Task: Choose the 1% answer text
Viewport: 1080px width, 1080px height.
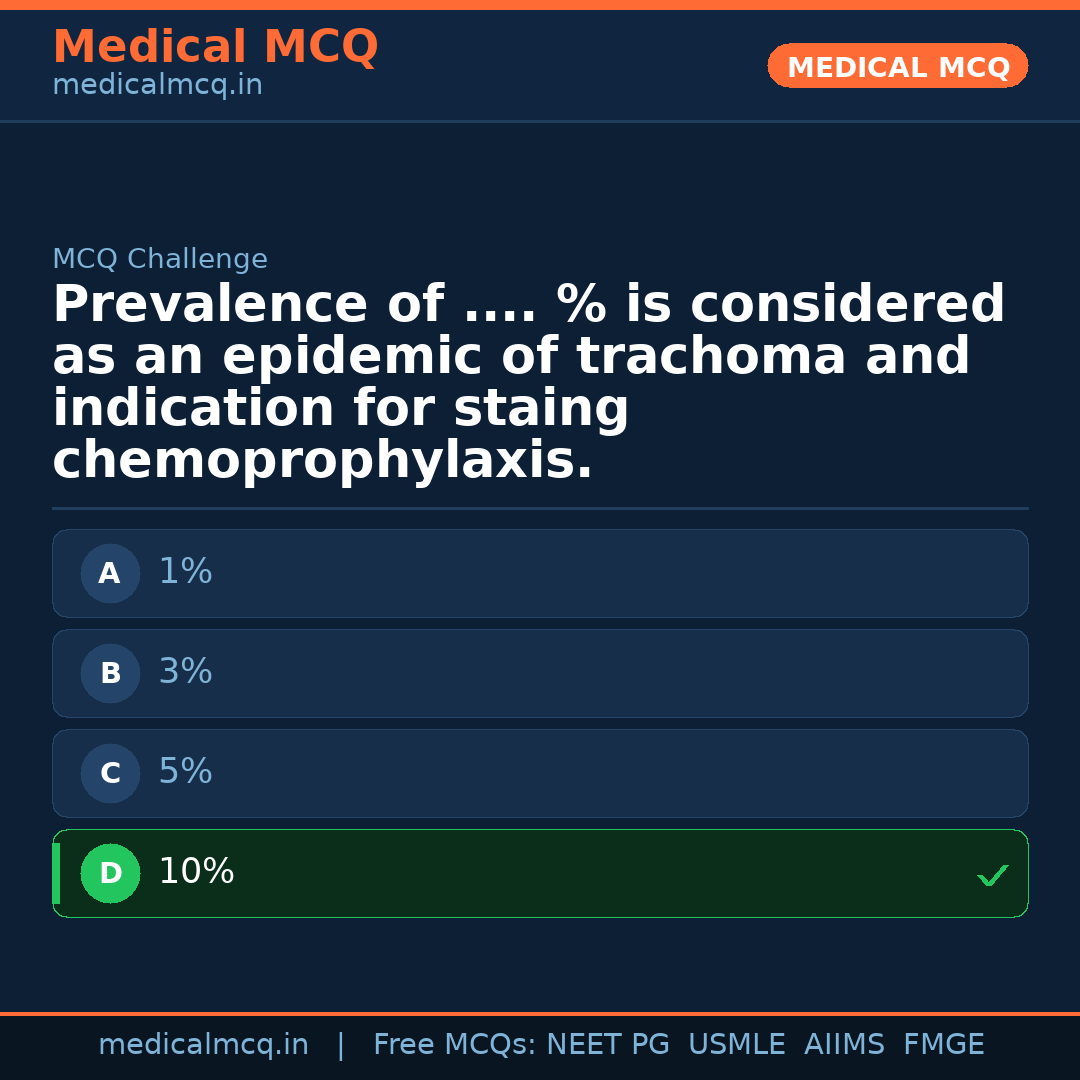Action: click(x=185, y=572)
